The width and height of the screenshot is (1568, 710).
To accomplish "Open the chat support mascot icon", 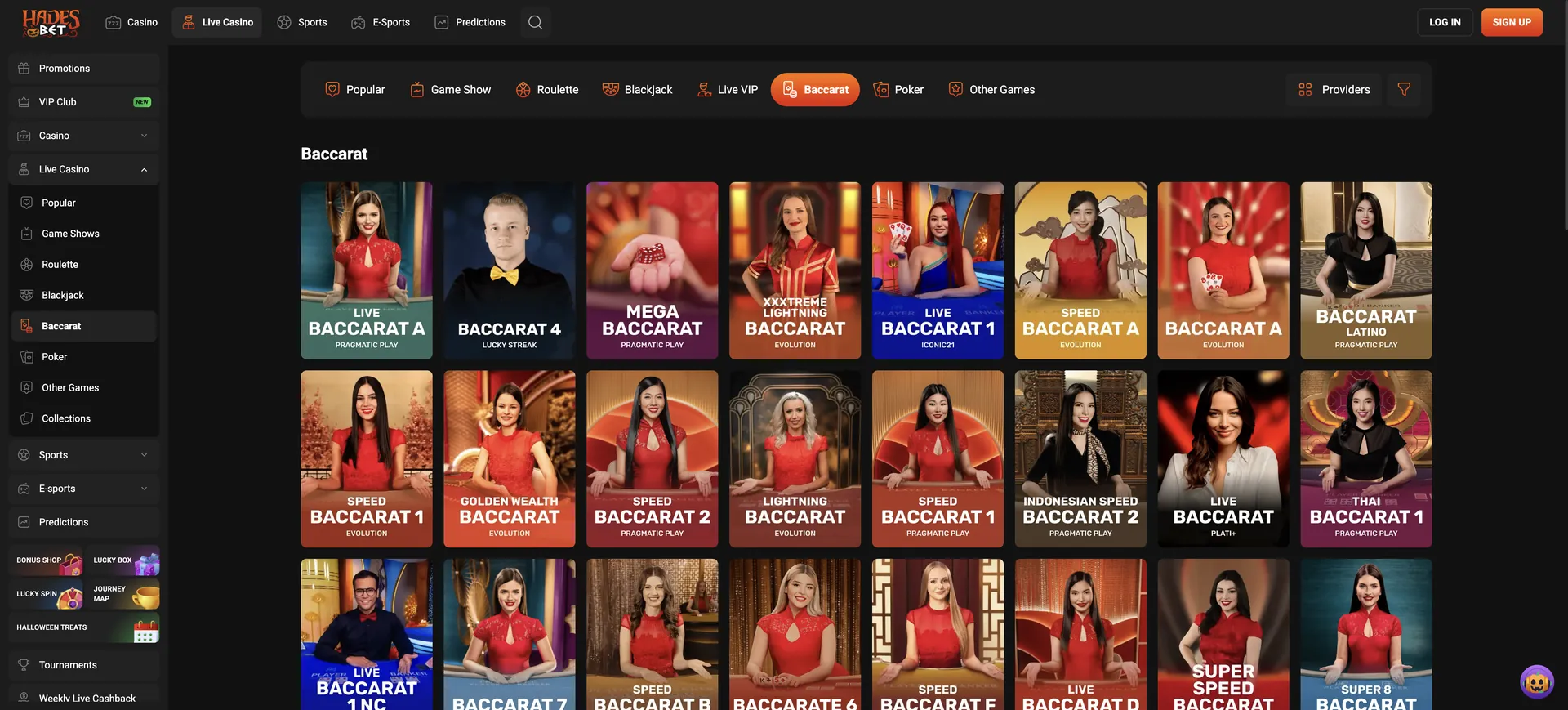I will (x=1537, y=681).
